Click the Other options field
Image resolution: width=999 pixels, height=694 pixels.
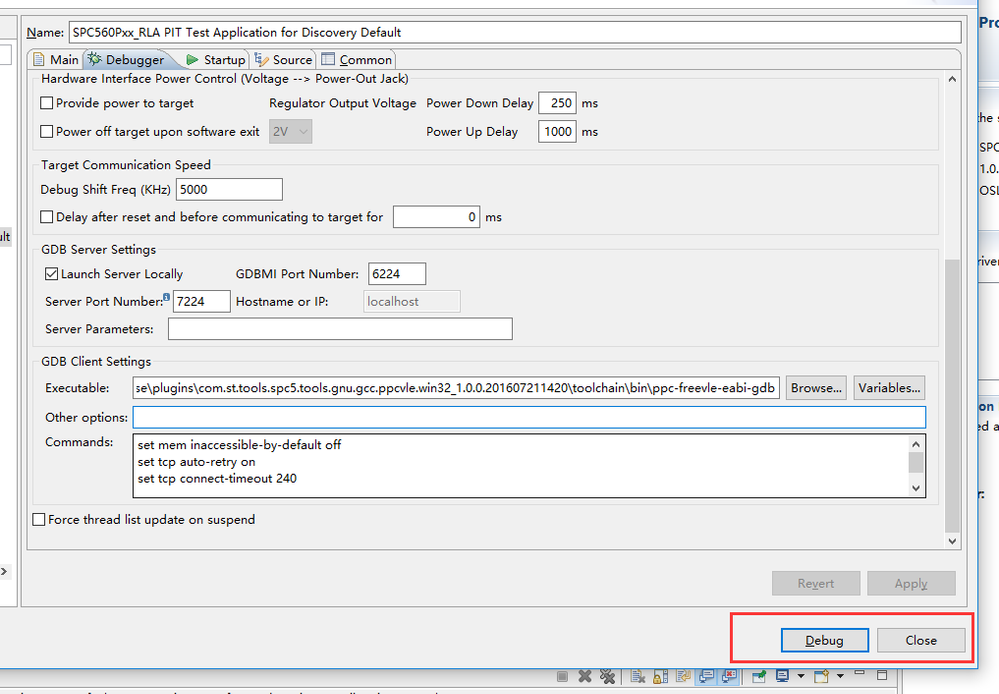tap(529, 417)
